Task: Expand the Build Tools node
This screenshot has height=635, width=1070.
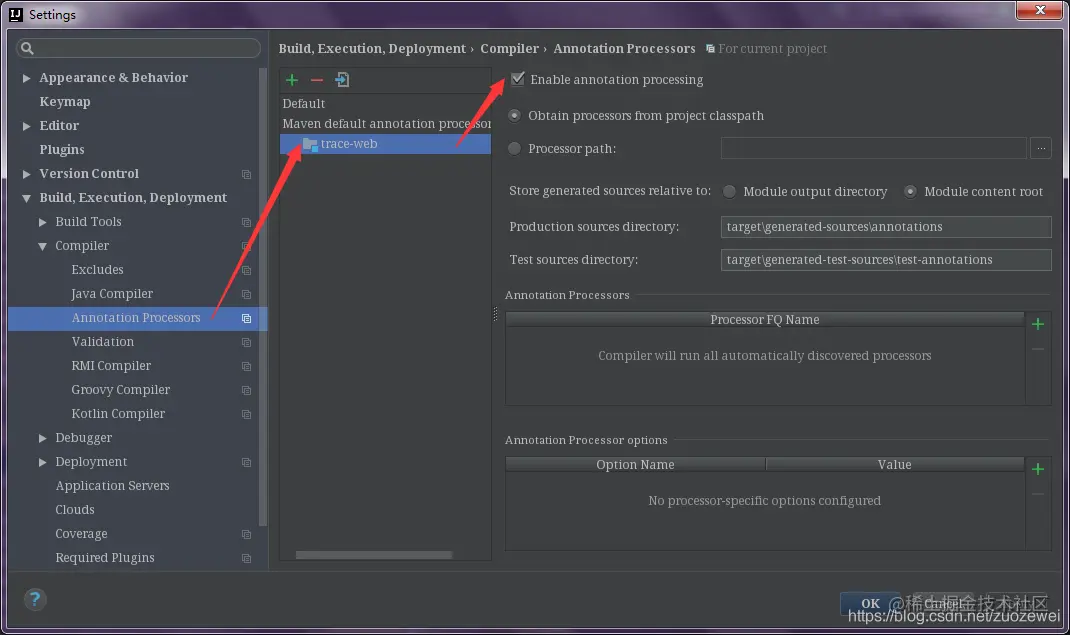Action: click(x=42, y=222)
